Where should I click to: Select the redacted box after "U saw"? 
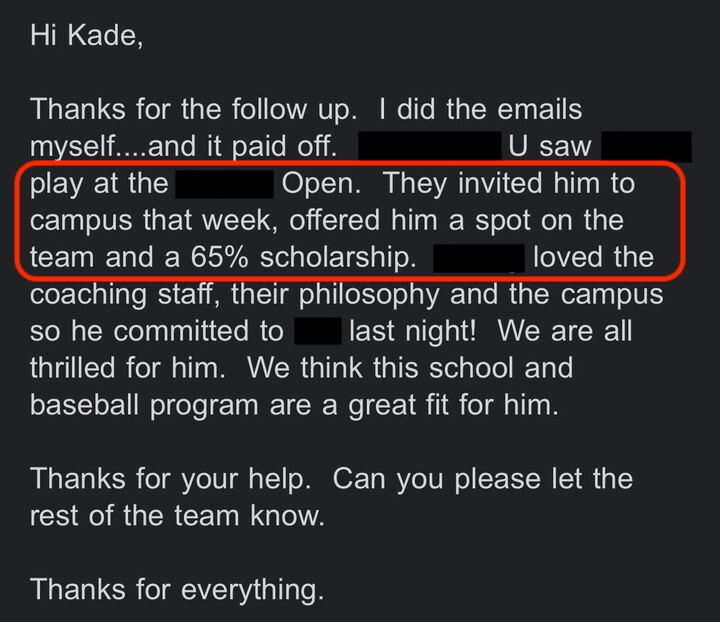coord(646,146)
